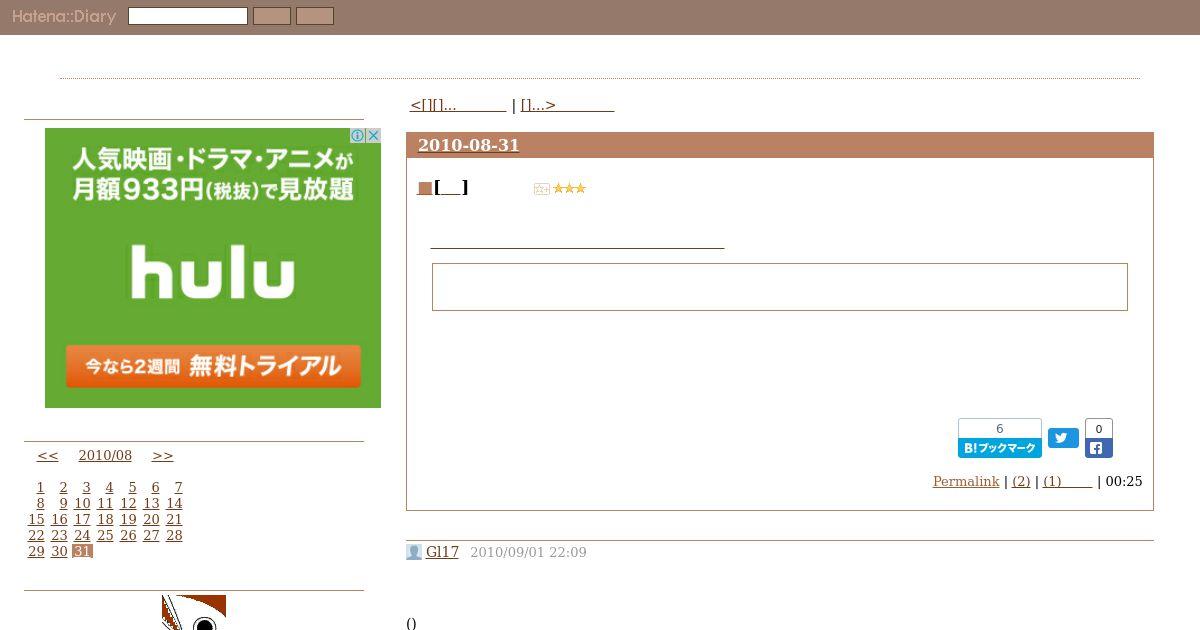Open calendar day 30
The height and width of the screenshot is (630, 1200).
click(x=59, y=551)
